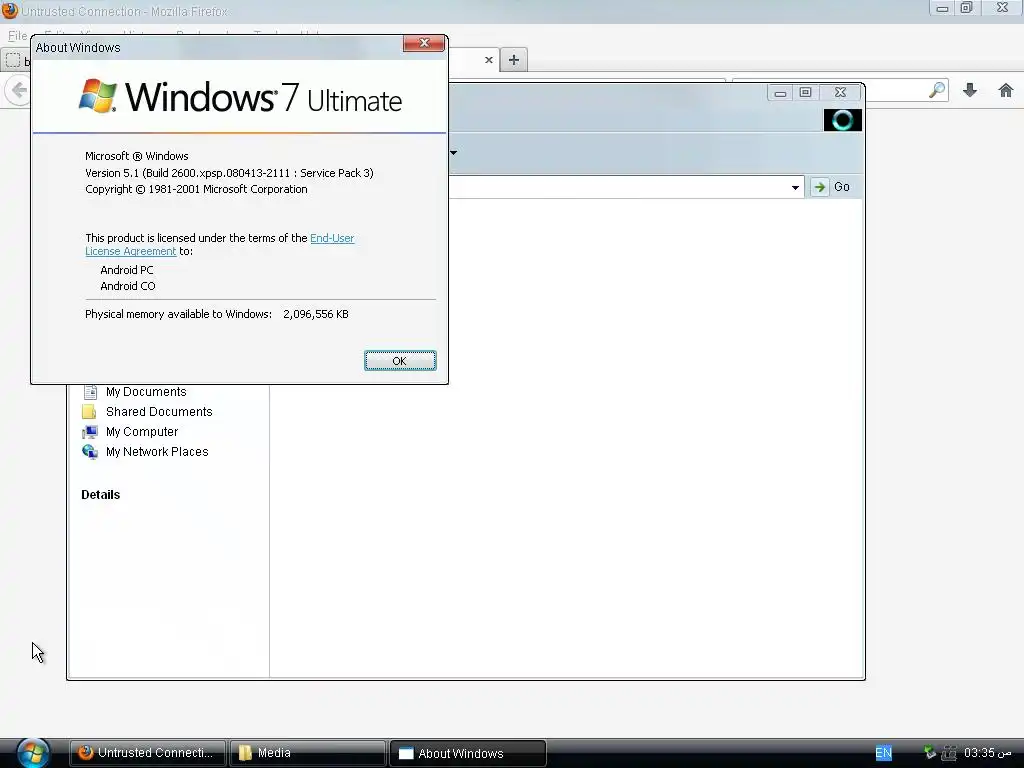
Task: Click the Copyright 1981-2001 Microsoft Corporation text
Action: point(196,189)
